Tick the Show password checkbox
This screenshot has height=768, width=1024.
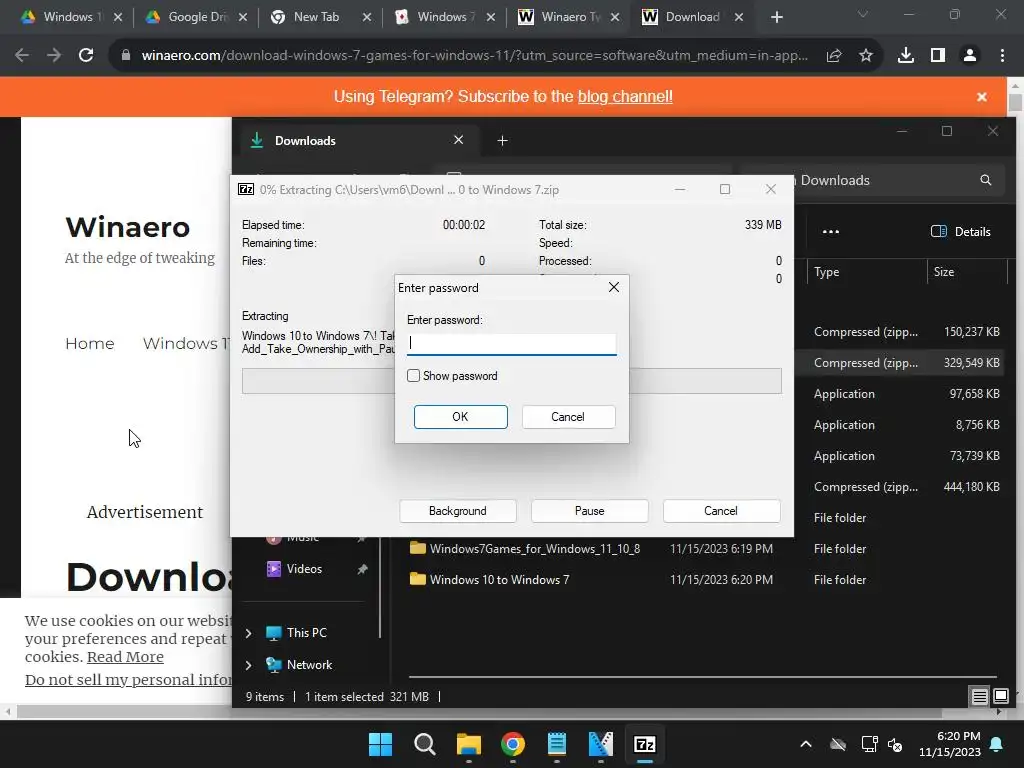pyautogui.click(x=413, y=376)
